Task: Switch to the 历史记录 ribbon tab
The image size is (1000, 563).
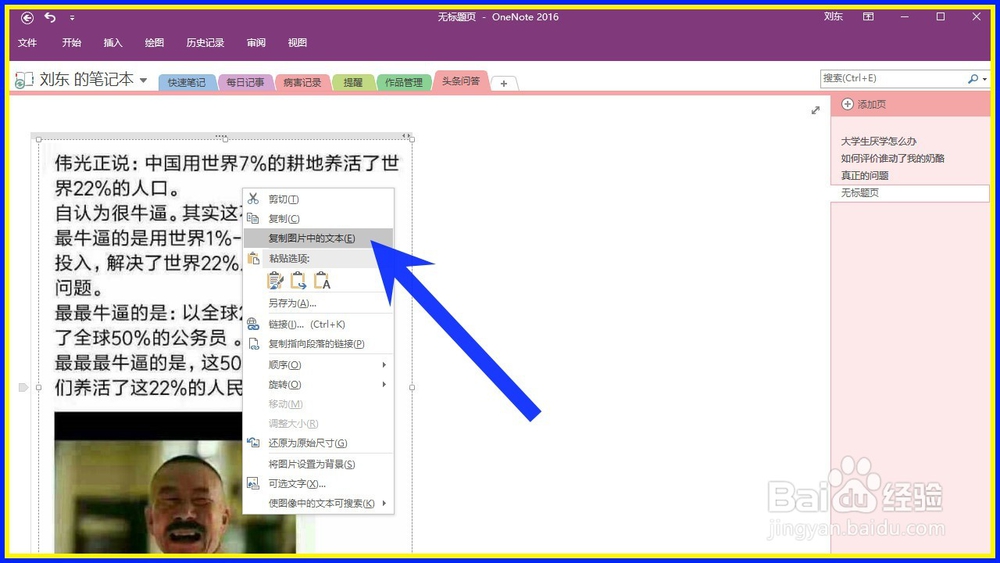Action: pos(205,43)
